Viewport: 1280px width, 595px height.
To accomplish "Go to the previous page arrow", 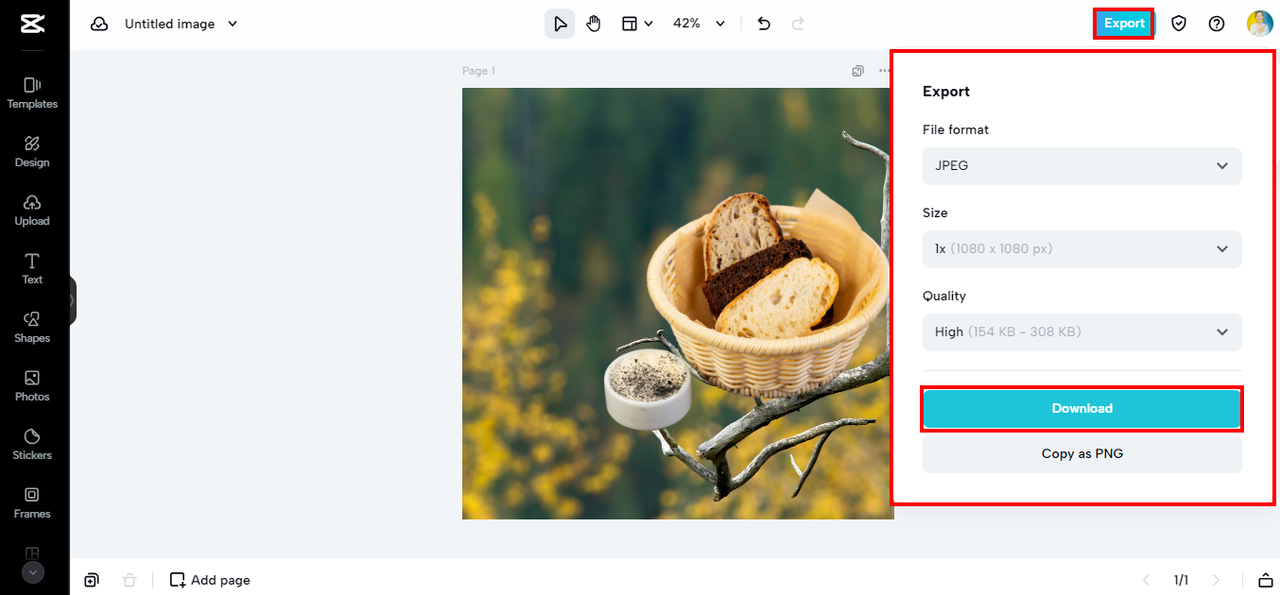I will [1147, 580].
